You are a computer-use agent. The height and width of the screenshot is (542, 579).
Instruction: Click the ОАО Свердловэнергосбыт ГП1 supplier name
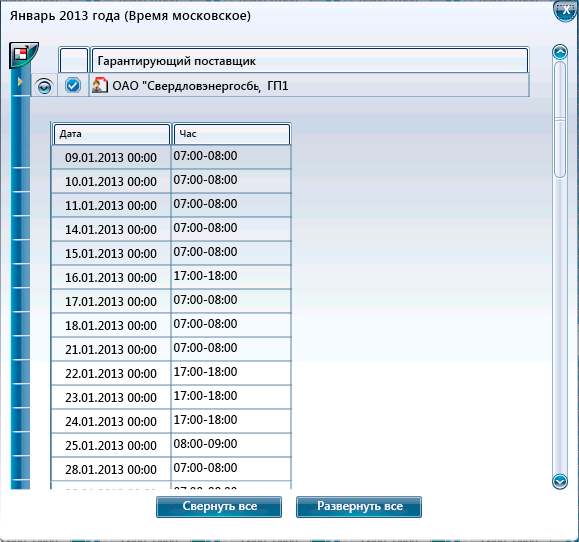[x=200, y=86]
